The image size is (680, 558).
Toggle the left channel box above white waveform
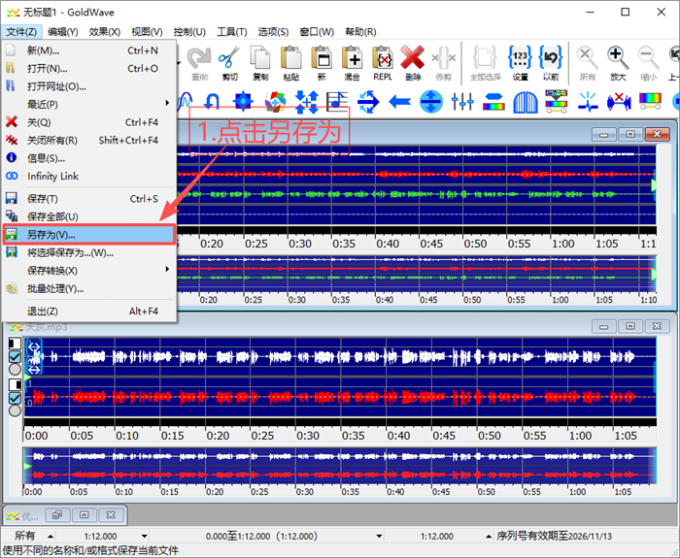(15, 344)
